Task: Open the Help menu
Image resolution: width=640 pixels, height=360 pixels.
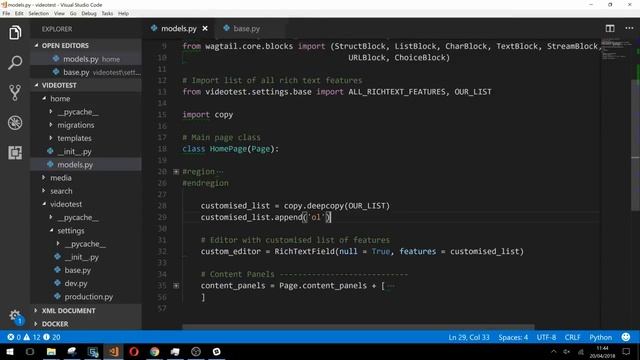Action: click(123, 13)
